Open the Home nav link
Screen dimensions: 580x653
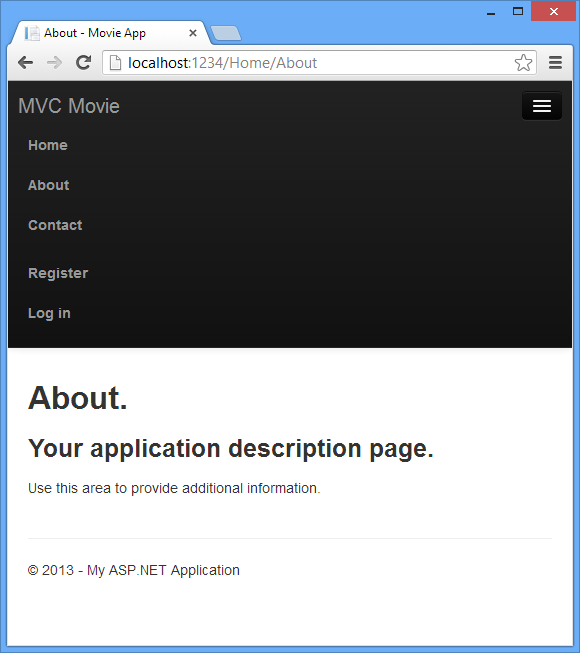pyautogui.click(x=48, y=145)
